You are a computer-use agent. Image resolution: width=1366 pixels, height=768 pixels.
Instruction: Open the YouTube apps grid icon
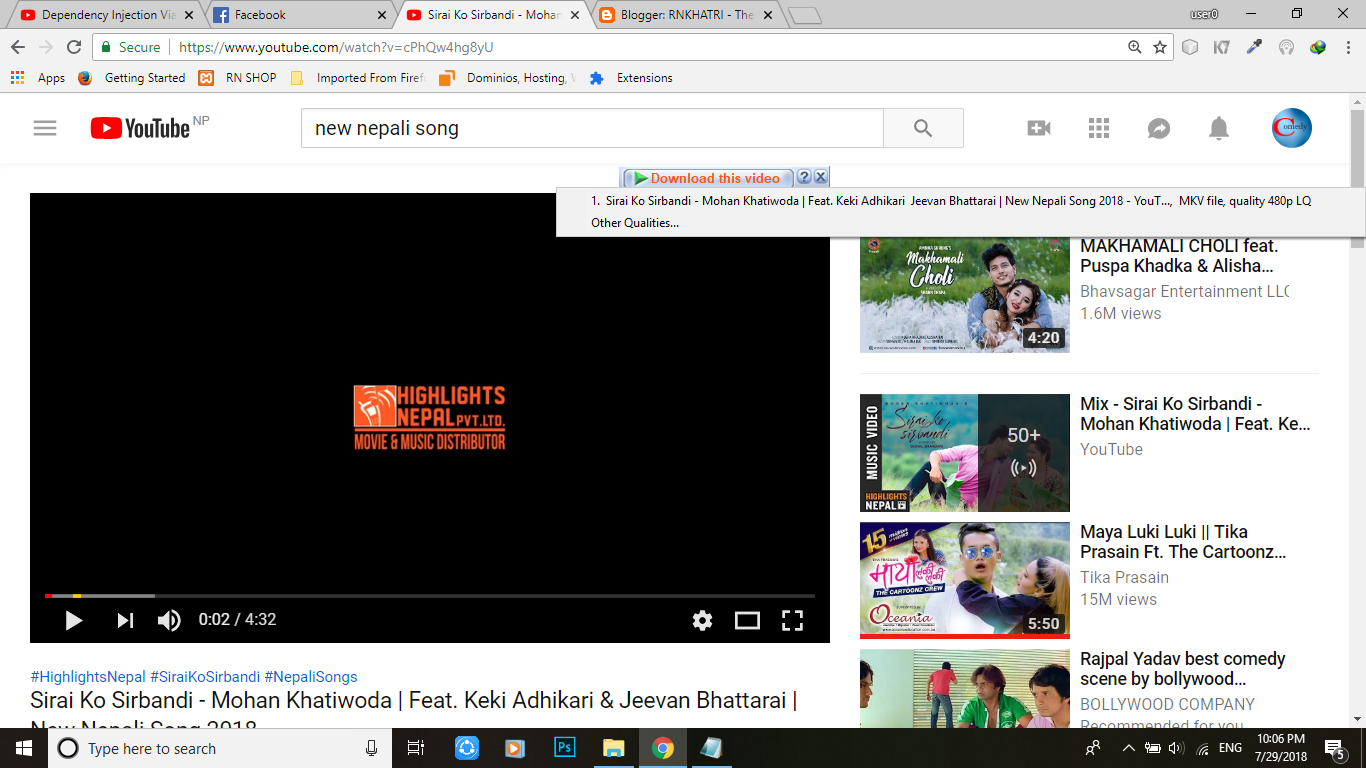click(x=1099, y=128)
